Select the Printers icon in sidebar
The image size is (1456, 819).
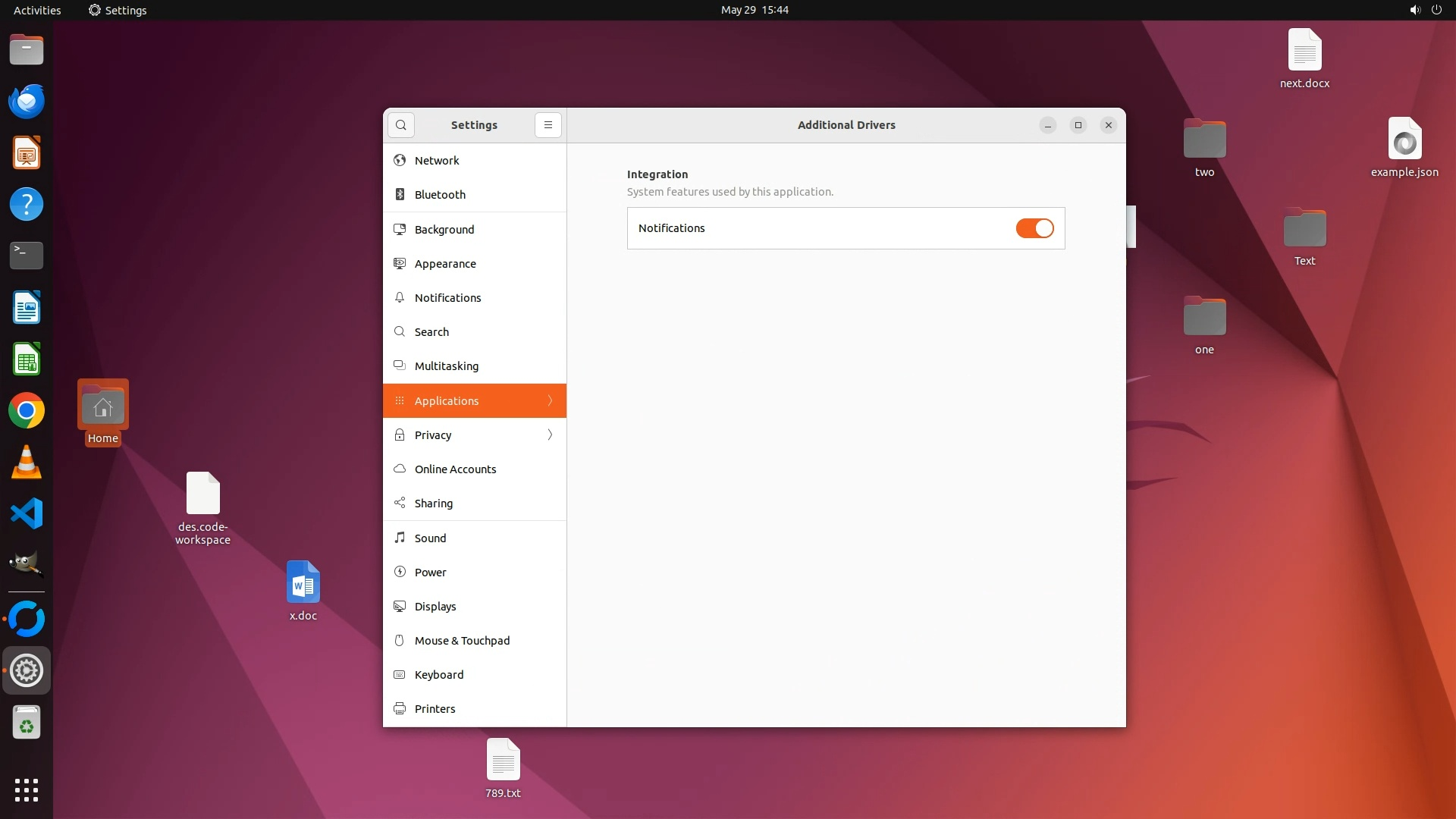click(x=400, y=709)
